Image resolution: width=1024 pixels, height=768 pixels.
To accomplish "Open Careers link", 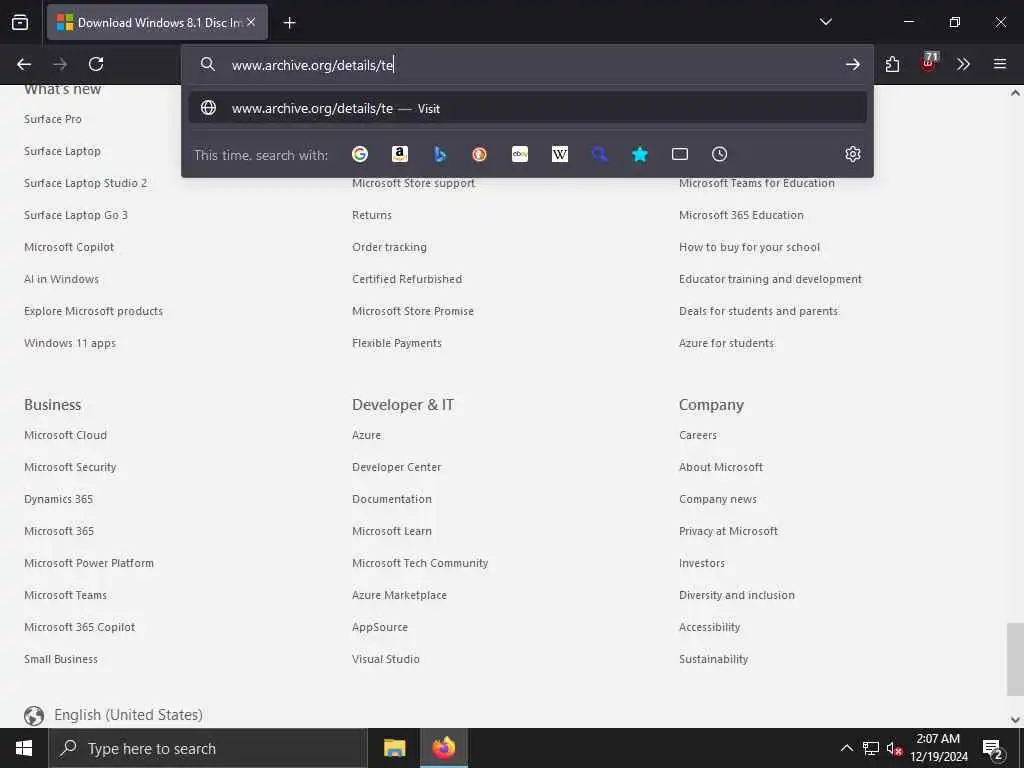I will pos(698,435).
